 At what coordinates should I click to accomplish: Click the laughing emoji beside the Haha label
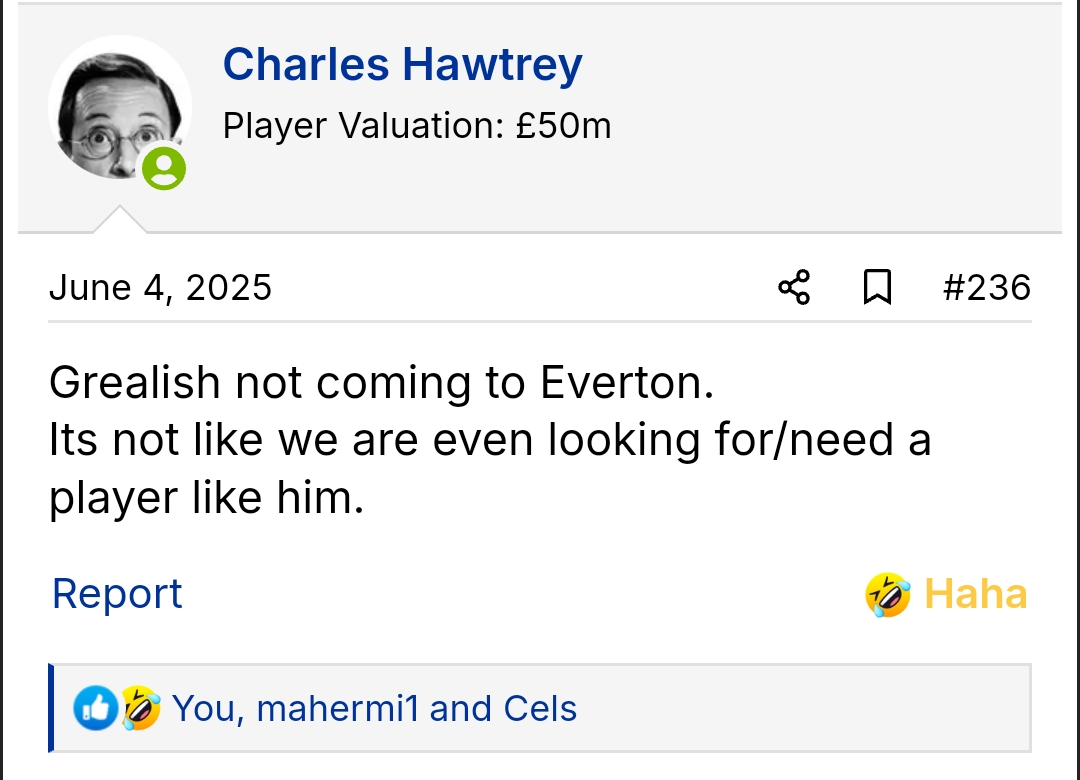point(887,595)
